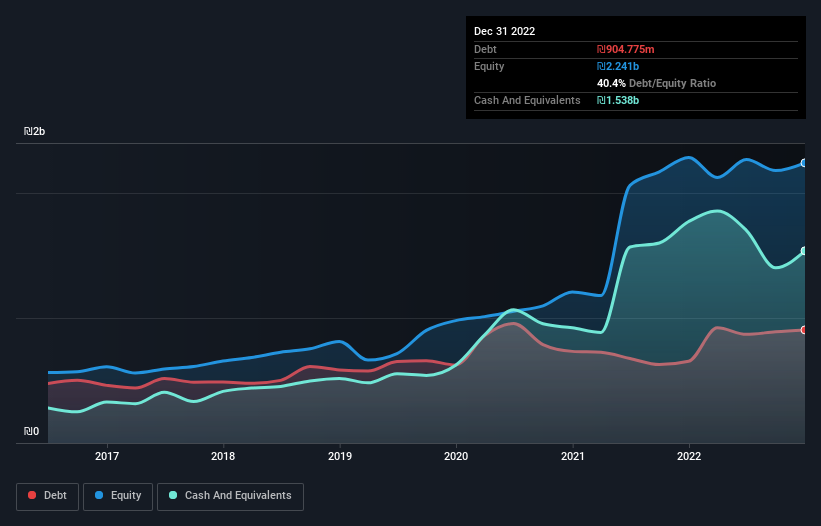Click the 2018 x-axis label

click(223, 456)
